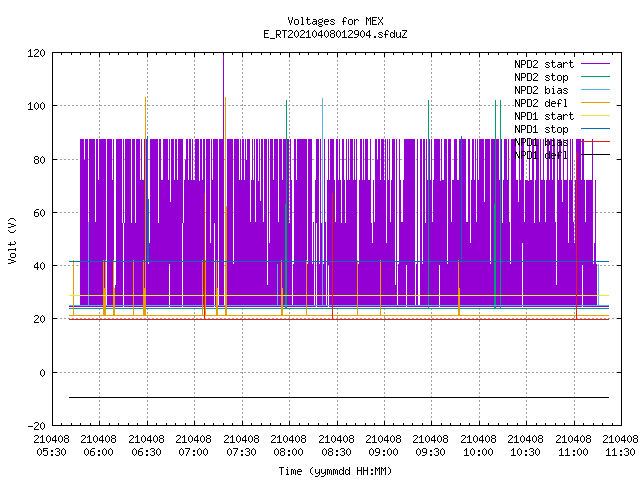Click the y-axis tick value 100
Image resolution: width=640 pixels, height=480 pixels.
point(36,107)
